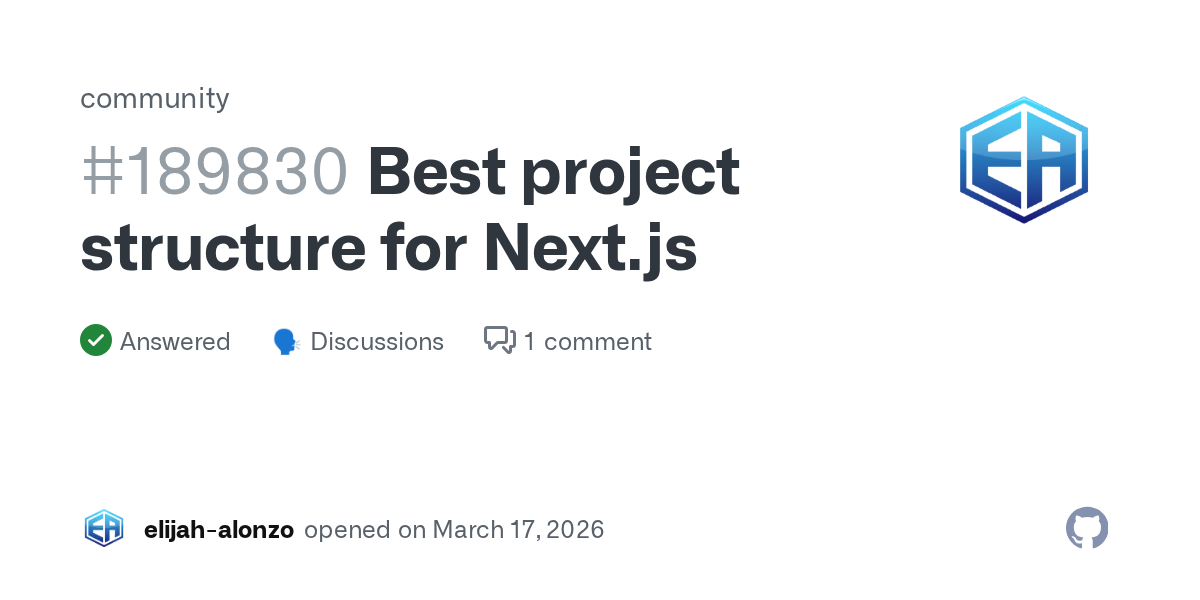Select the discussion number #189830

(214, 172)
